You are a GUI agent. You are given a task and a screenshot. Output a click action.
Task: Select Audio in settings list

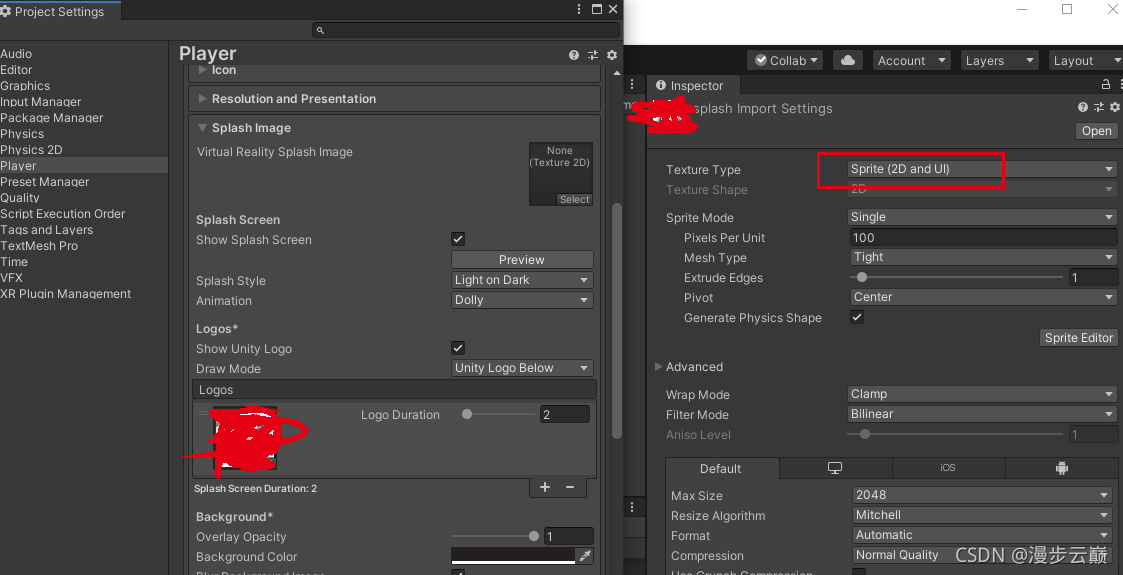click(x=16, y=54)
